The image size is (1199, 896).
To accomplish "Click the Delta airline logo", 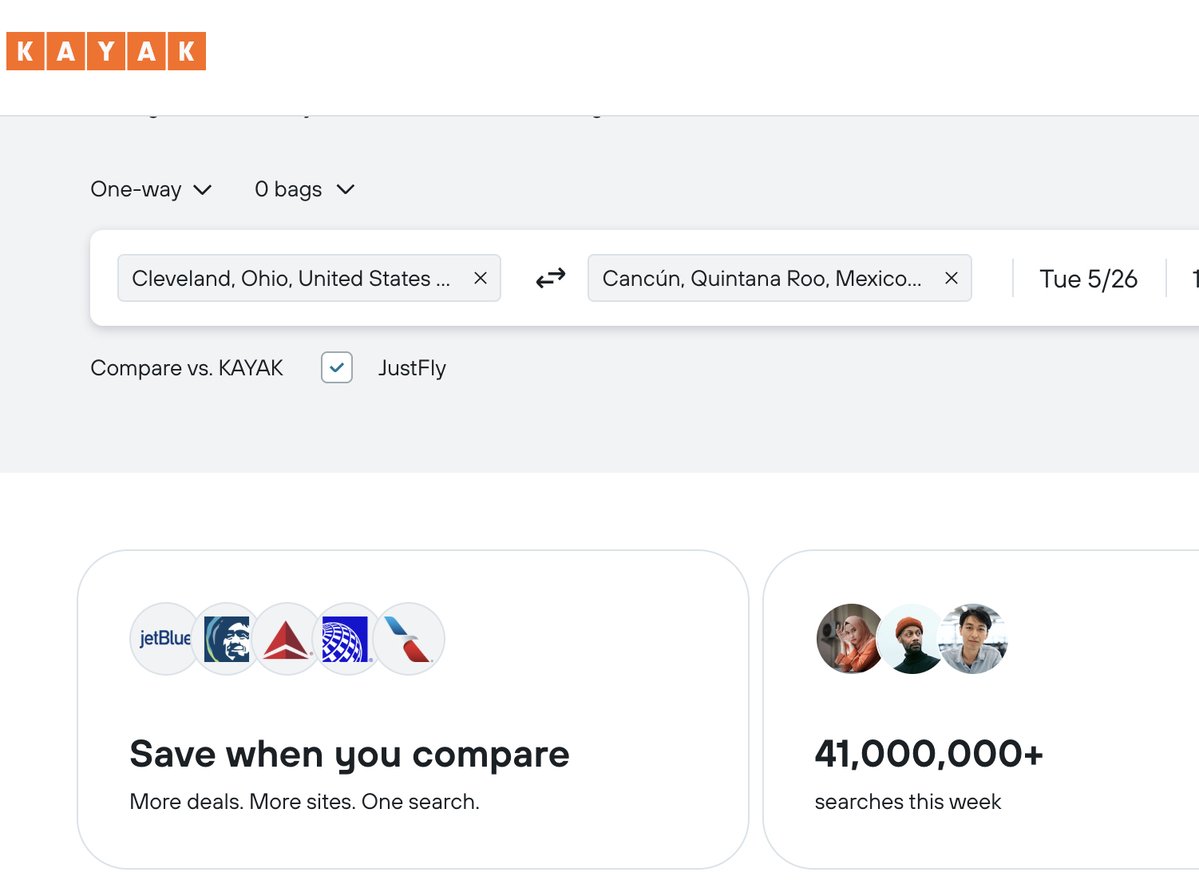I will (287, 638).
